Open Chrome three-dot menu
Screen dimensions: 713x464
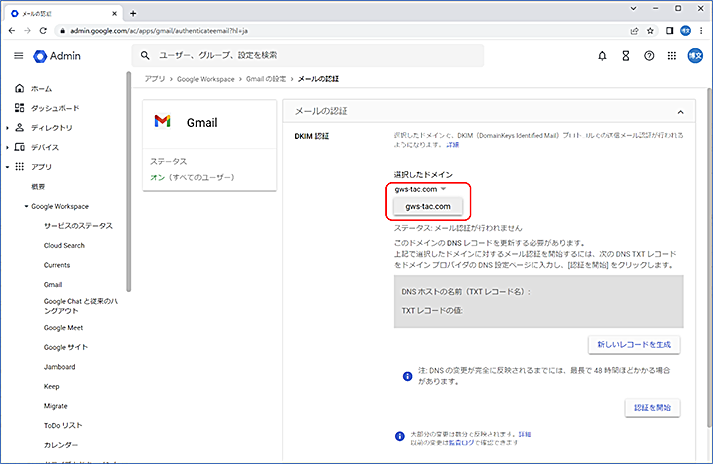pyautogui.click(x=701, y=30)
